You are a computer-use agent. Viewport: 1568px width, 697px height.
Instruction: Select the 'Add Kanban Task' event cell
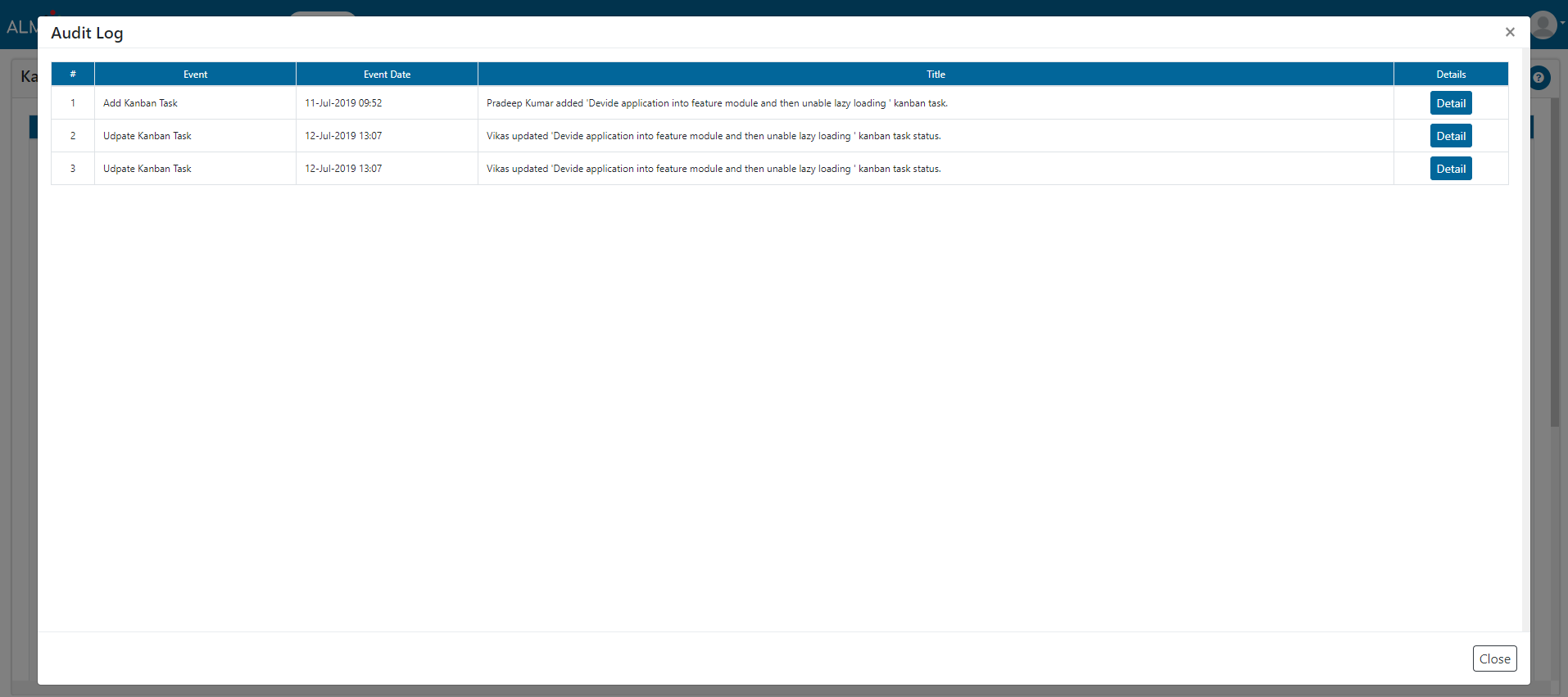point(195,103)
